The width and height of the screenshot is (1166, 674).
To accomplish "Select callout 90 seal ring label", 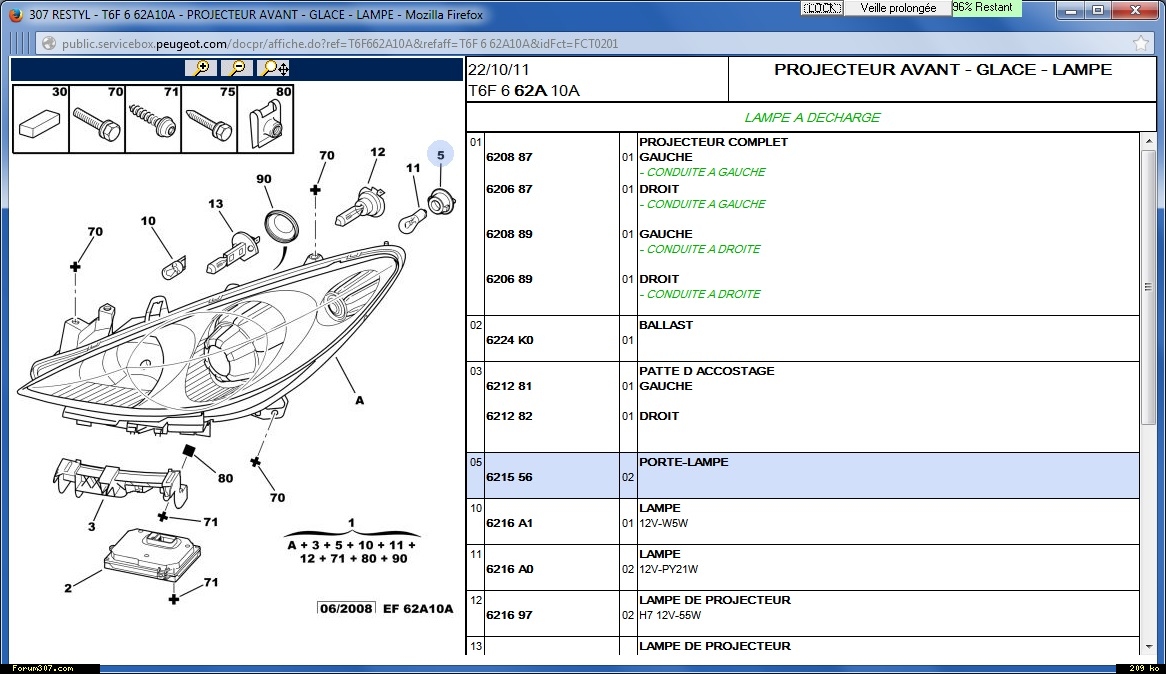I will pos(263,179).
